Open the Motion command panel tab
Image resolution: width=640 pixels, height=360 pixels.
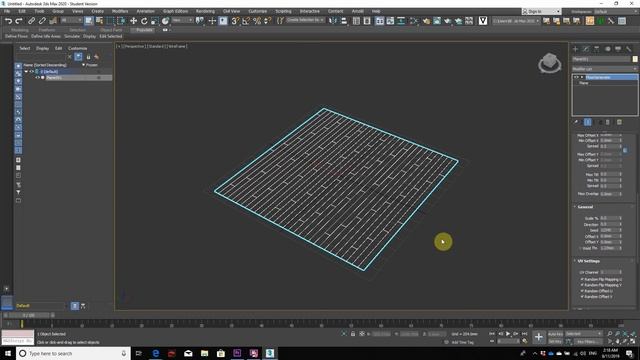tap(607, 49)
